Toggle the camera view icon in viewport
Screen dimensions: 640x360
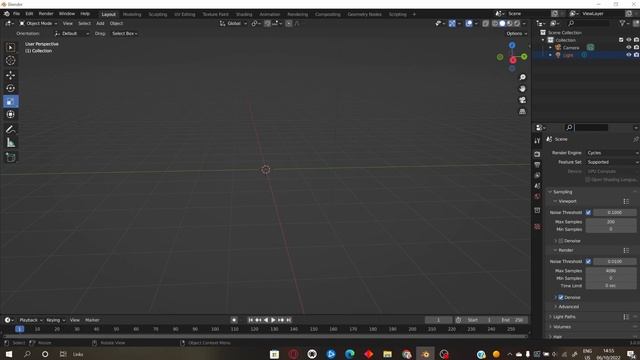[522, 100]
